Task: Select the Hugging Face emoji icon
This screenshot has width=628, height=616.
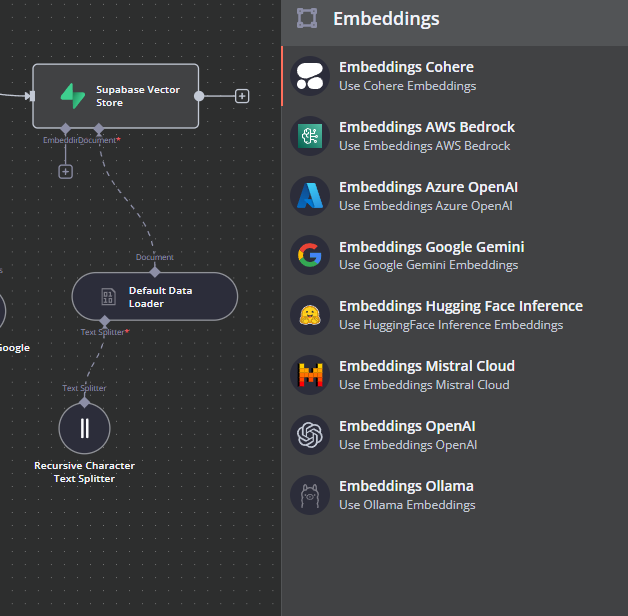Action: point(310,316)
